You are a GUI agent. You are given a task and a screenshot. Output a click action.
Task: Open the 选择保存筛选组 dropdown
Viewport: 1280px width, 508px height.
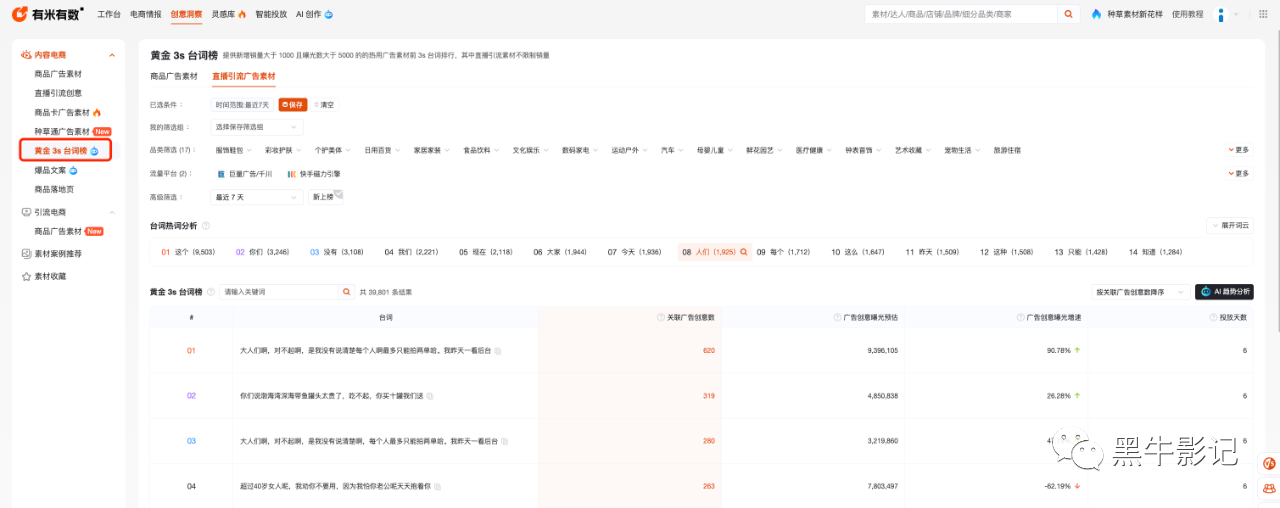click(x=256, y=127)
